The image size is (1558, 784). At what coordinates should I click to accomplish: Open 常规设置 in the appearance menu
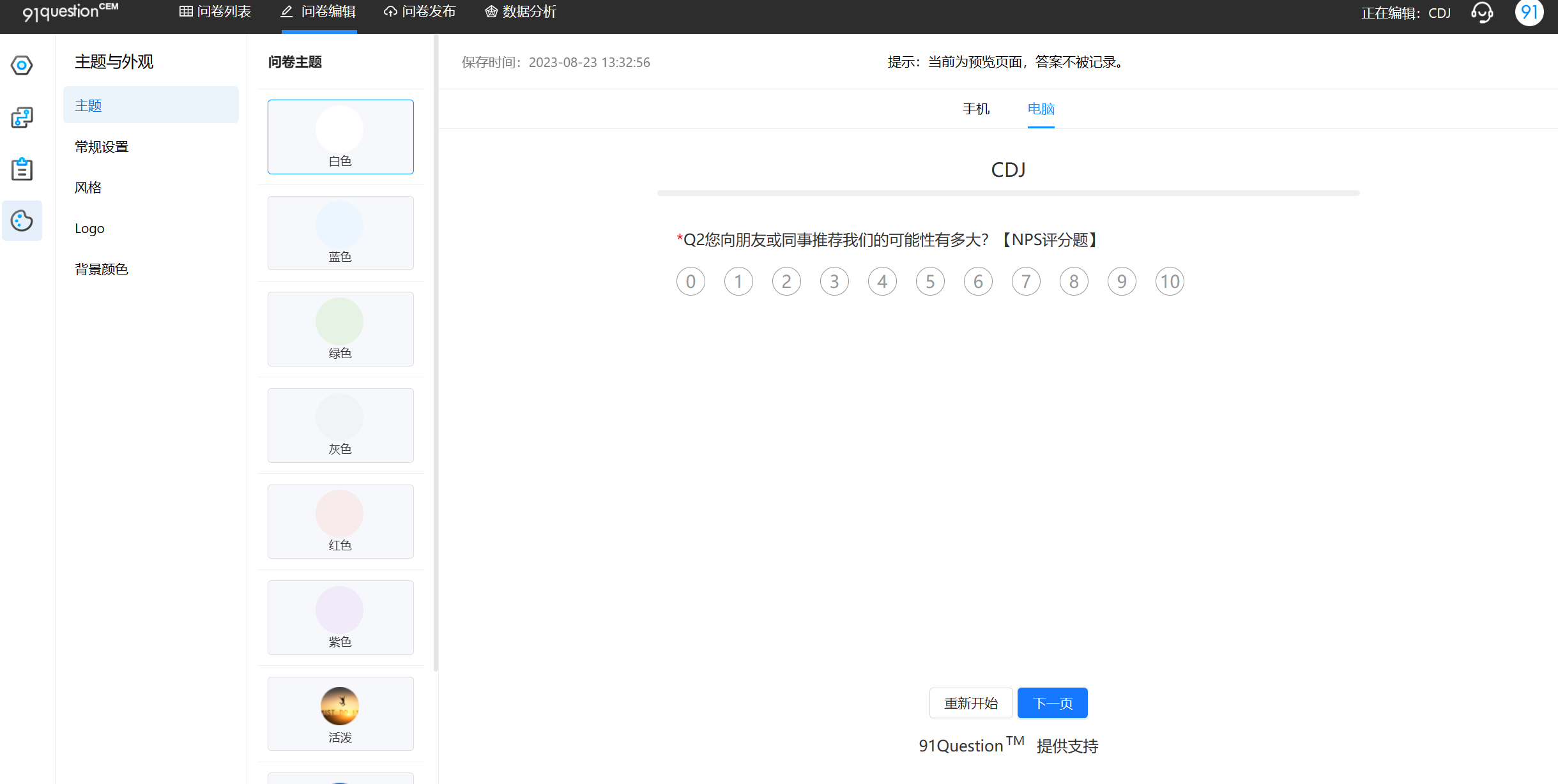tap(102, 147)
